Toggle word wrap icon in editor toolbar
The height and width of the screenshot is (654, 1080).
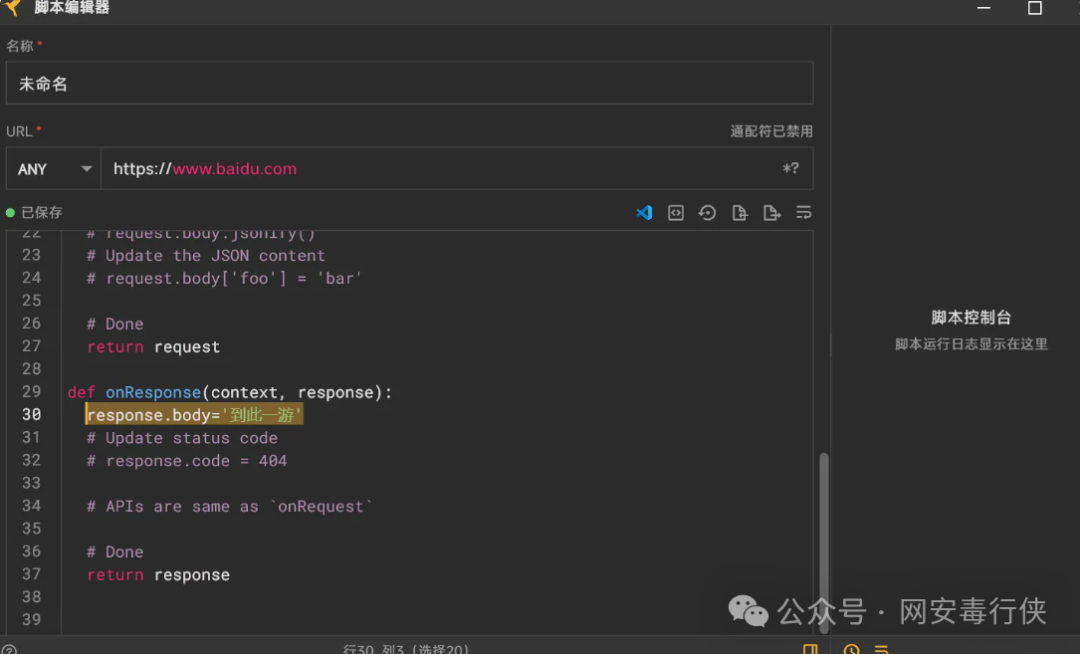(803, 213)
